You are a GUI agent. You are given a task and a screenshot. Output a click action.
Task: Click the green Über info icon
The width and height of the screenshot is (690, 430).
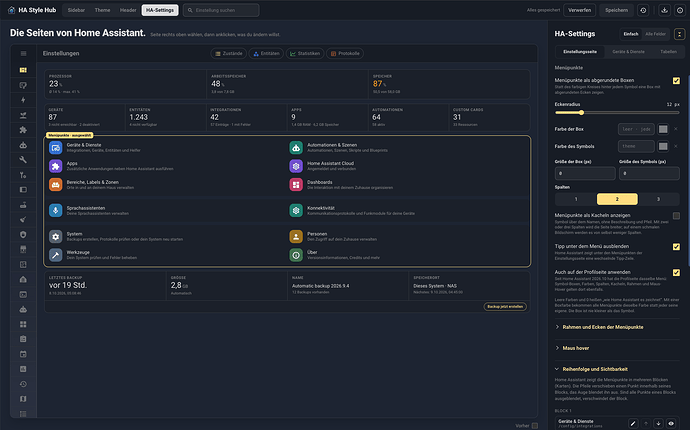tap(296, 255)
